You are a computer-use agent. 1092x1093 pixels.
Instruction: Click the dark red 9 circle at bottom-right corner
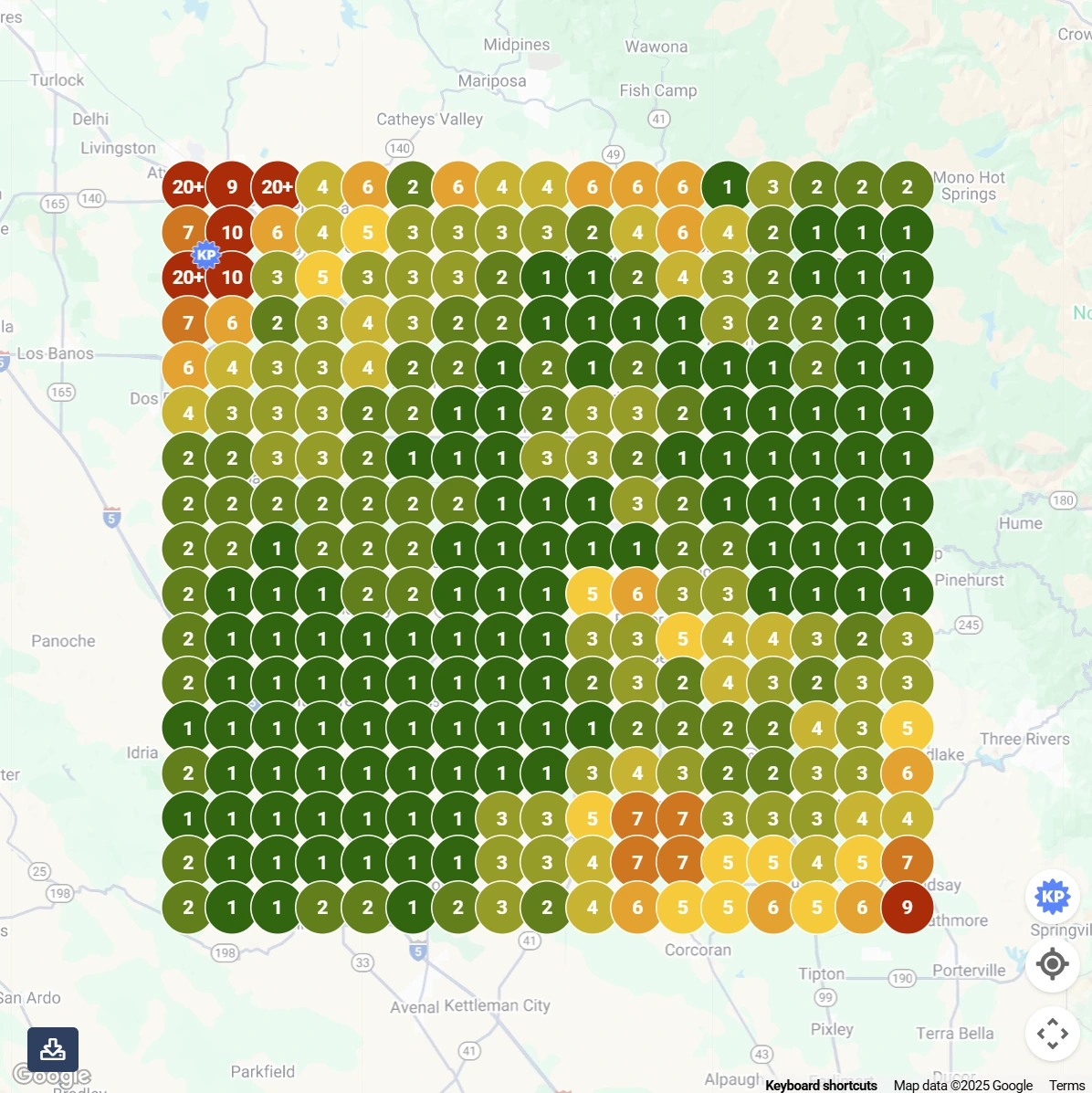click(907, 907)
